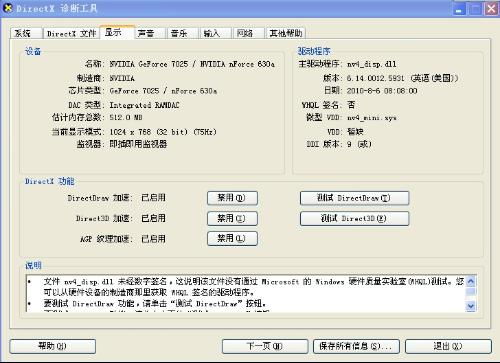Screen dimensions: 500x363
Task: Click notes scrollbar down arrow
Action: point(471,306)
